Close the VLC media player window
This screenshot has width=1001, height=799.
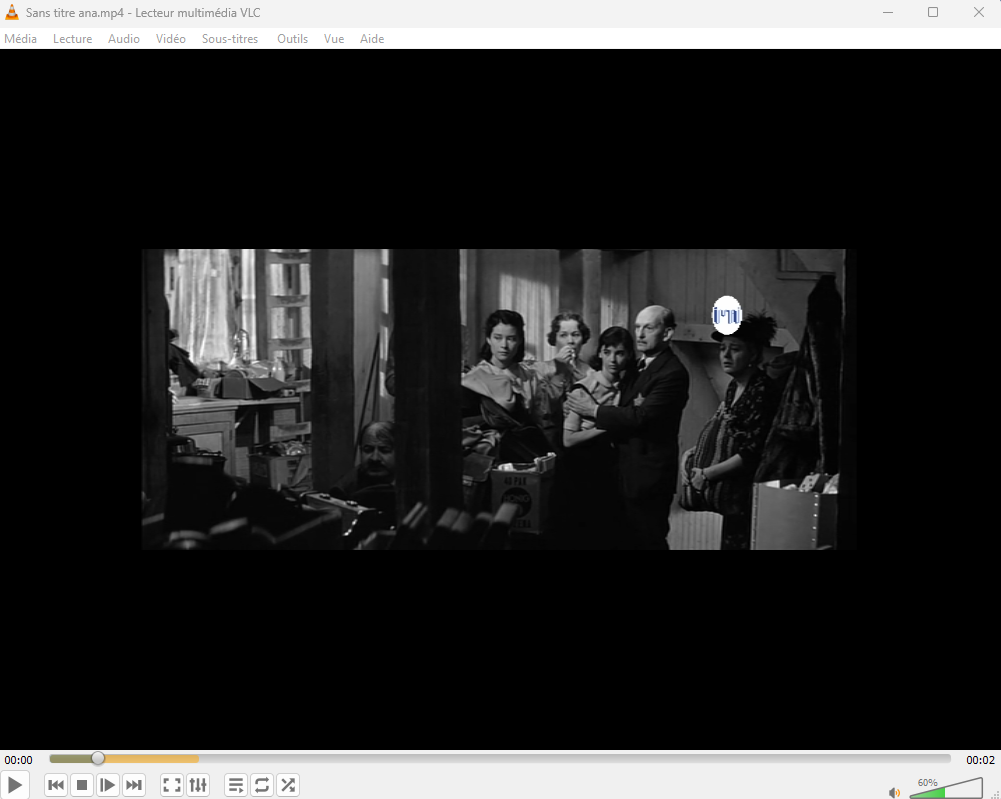[978, 12]
